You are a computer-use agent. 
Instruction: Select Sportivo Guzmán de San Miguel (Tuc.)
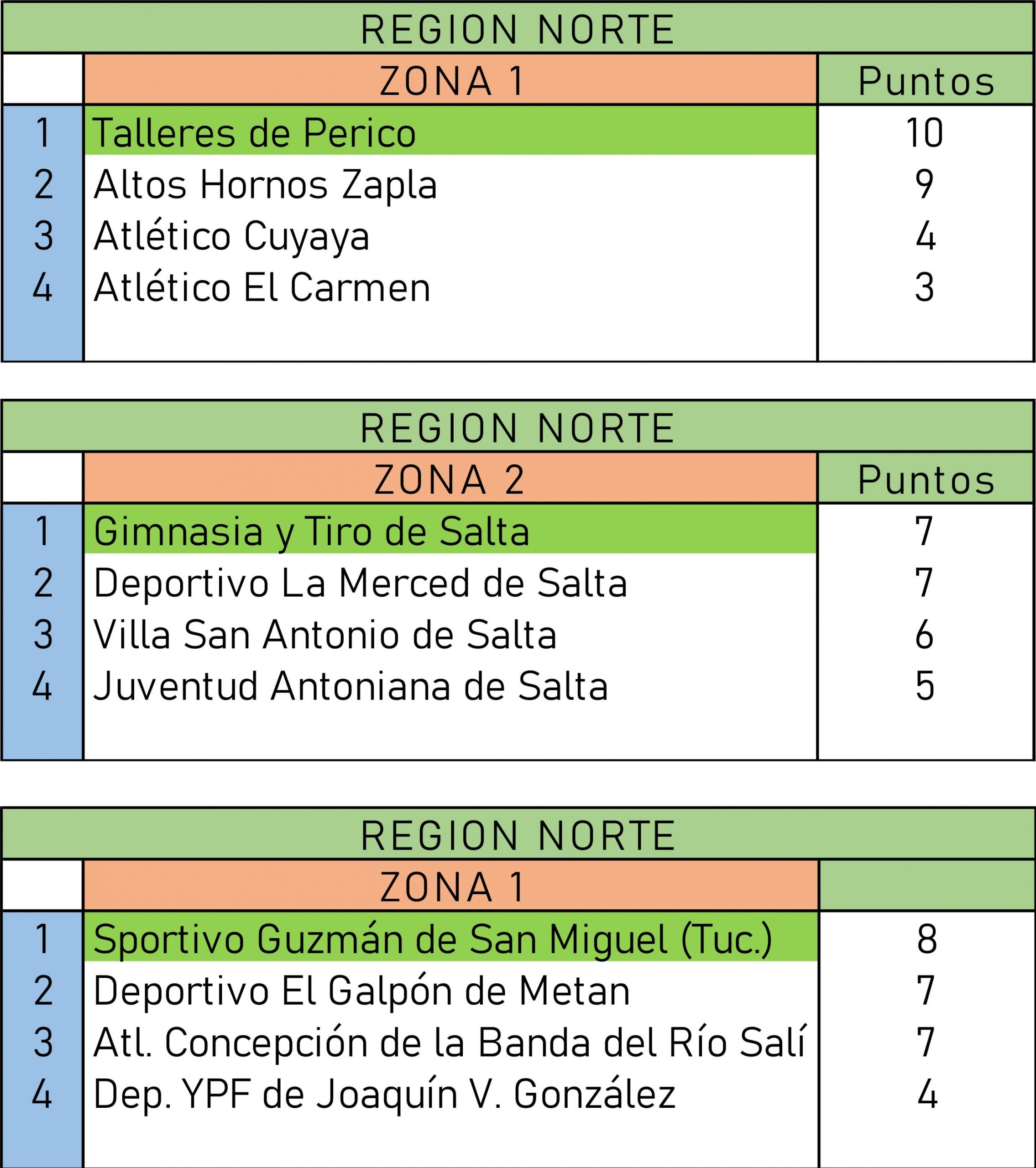point(433,939)
